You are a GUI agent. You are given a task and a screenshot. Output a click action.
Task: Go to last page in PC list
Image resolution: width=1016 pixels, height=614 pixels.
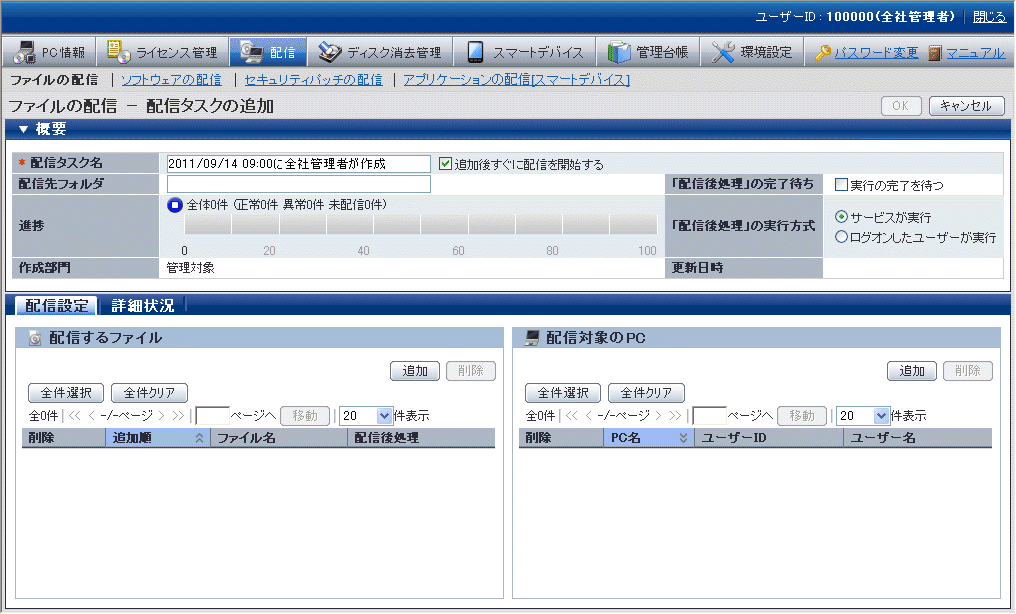pos(675,416)
